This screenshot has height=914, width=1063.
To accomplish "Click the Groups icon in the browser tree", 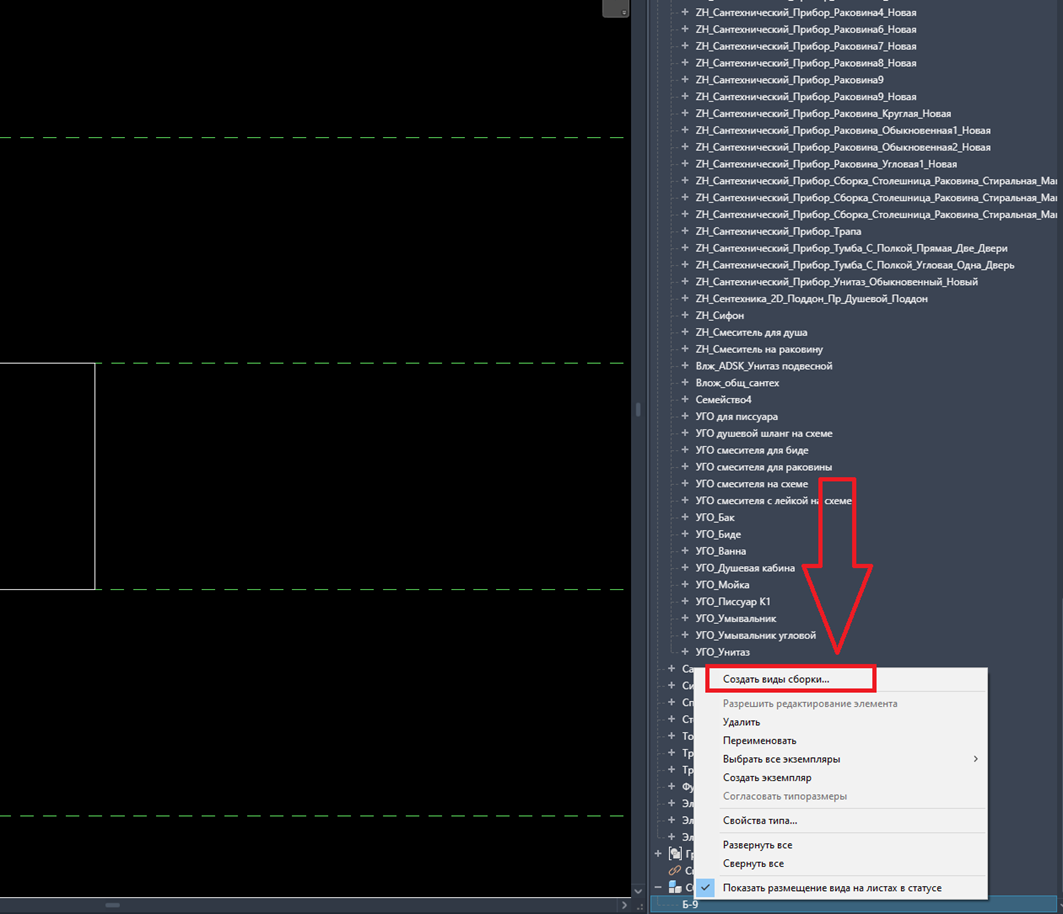I will coord(675,854).
